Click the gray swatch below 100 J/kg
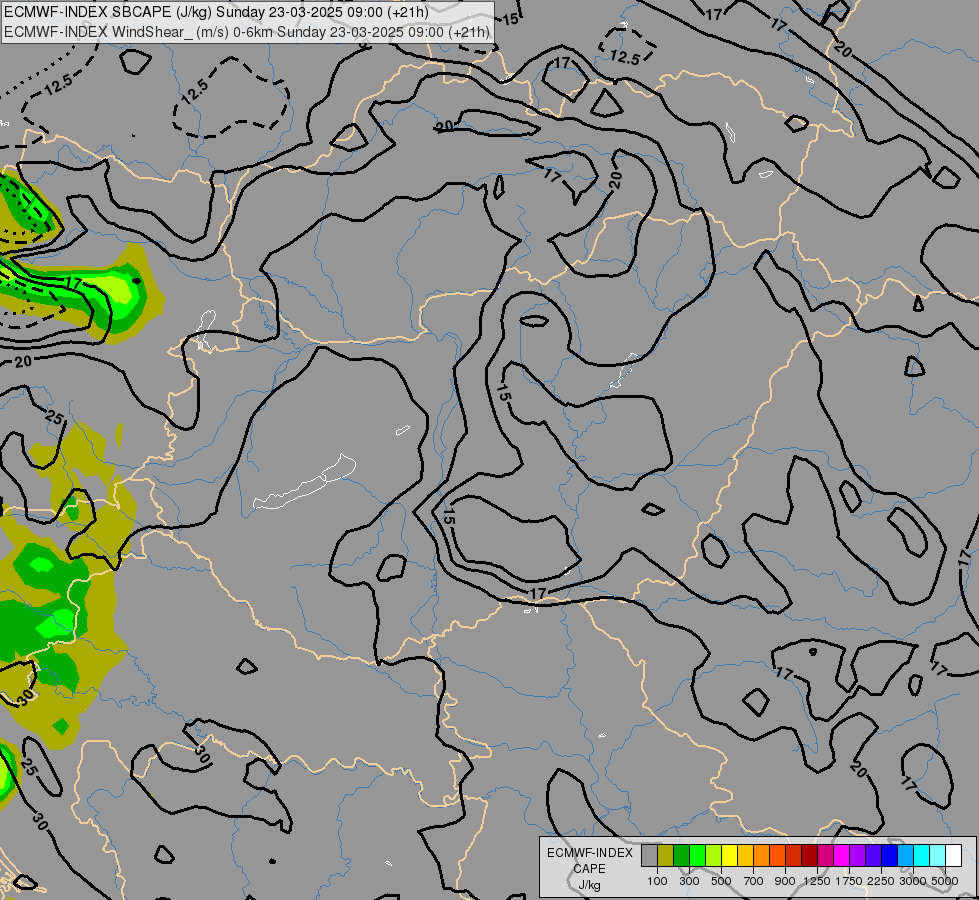This screenshot has width=979, height=900. (x=649, y=855)
